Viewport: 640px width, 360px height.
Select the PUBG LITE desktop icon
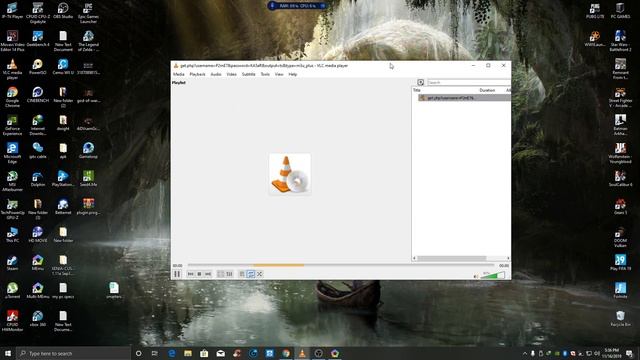tap(595, 11)
